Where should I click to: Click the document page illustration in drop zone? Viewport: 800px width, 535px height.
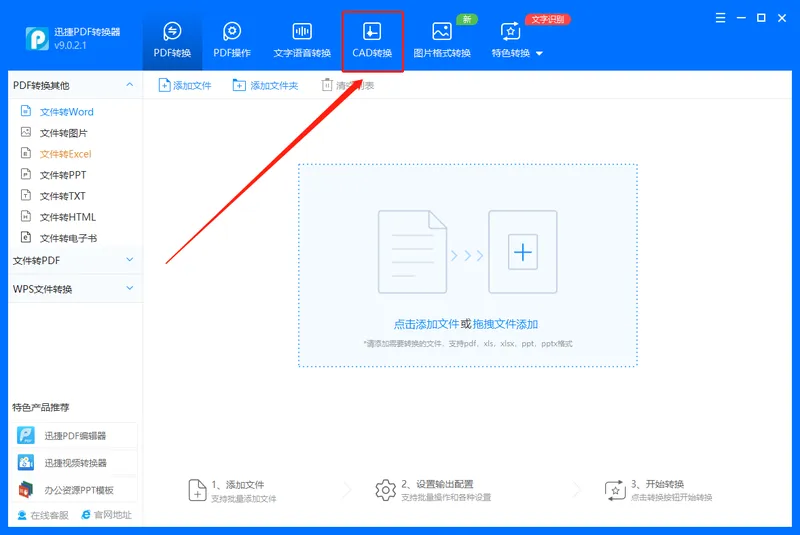(x=412, y=252)
